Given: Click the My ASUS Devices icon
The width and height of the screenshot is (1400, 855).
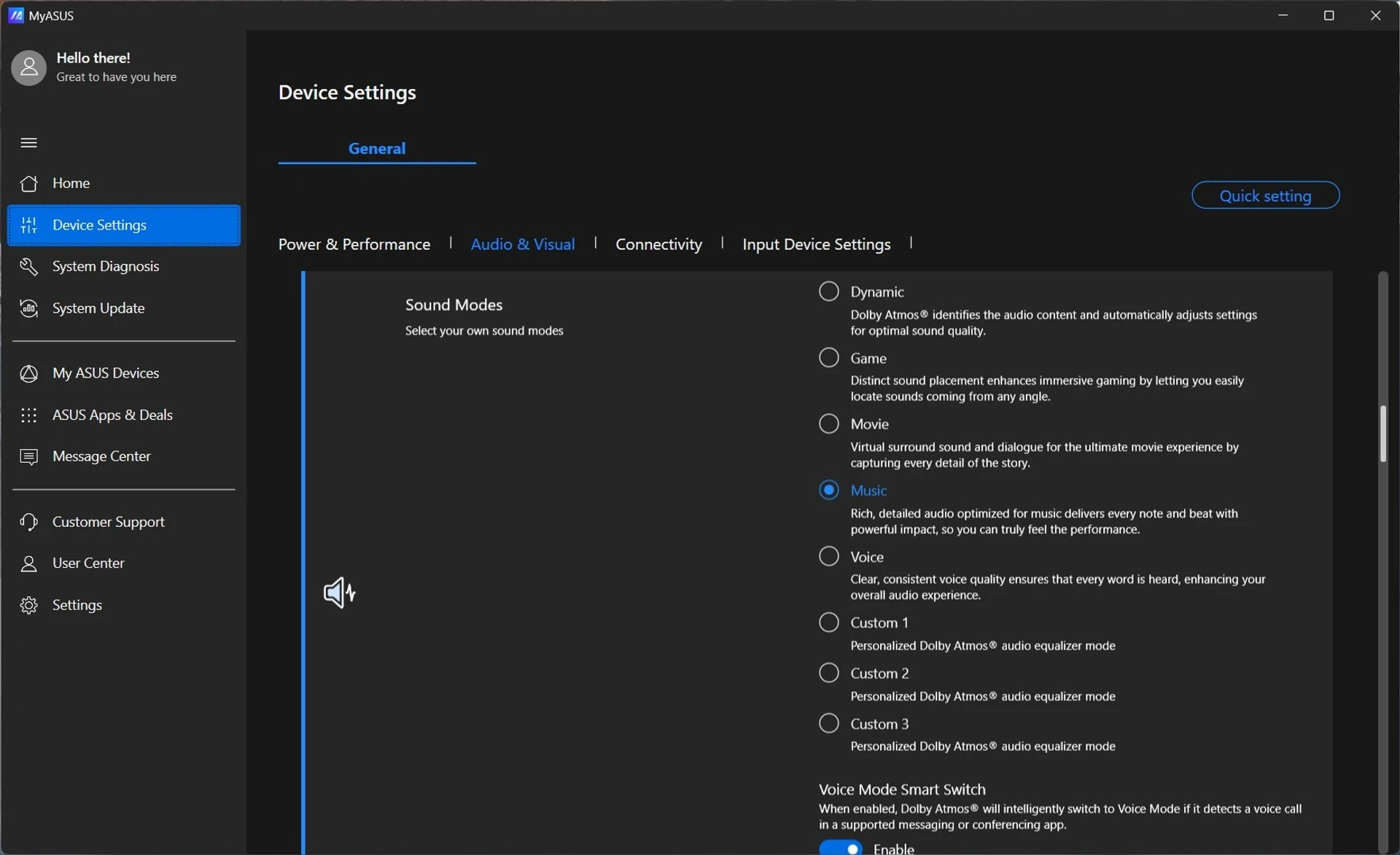Looking at the screenshot, I should 28,373.
